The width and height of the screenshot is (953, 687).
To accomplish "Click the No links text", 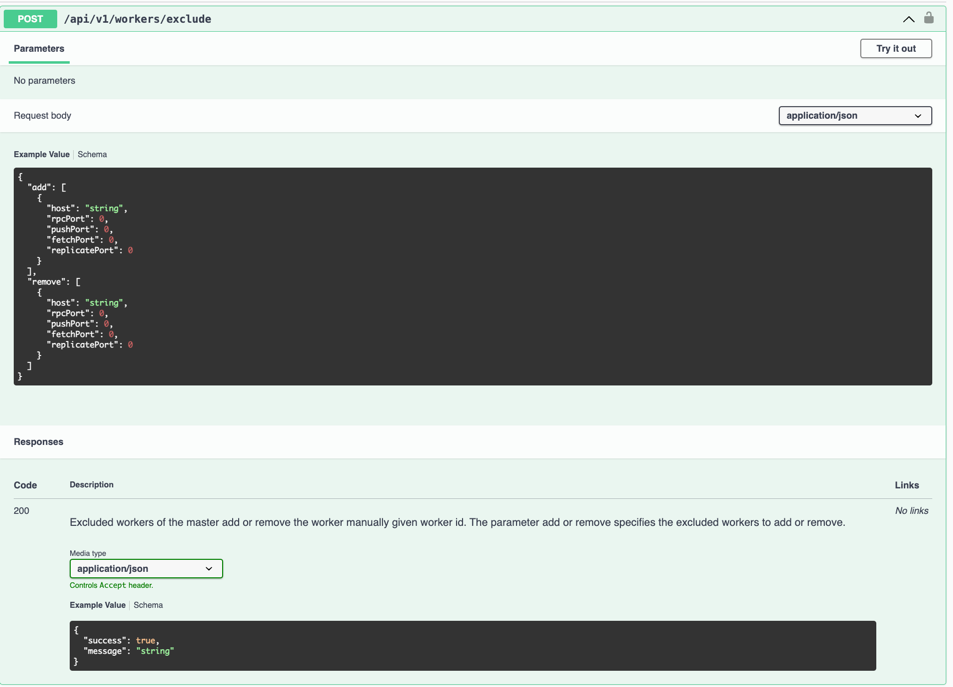I will pyautogui.click(x=911, y=511).
